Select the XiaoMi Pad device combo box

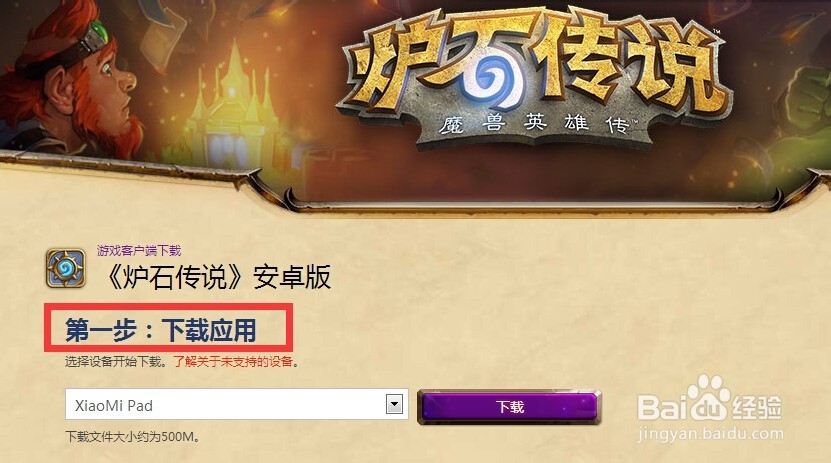(236, 404)
